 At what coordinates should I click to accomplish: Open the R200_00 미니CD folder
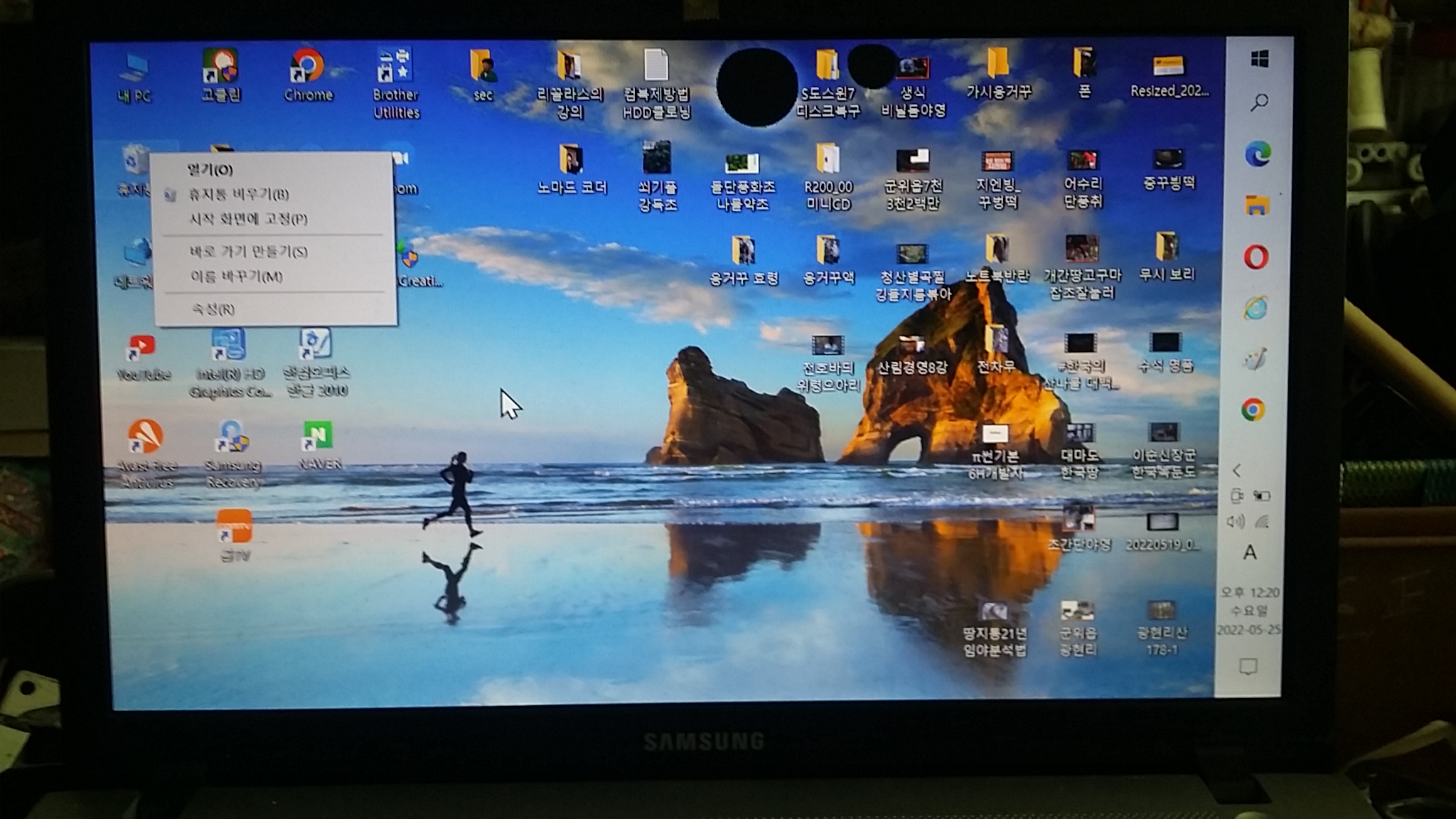tap(828, 176)
